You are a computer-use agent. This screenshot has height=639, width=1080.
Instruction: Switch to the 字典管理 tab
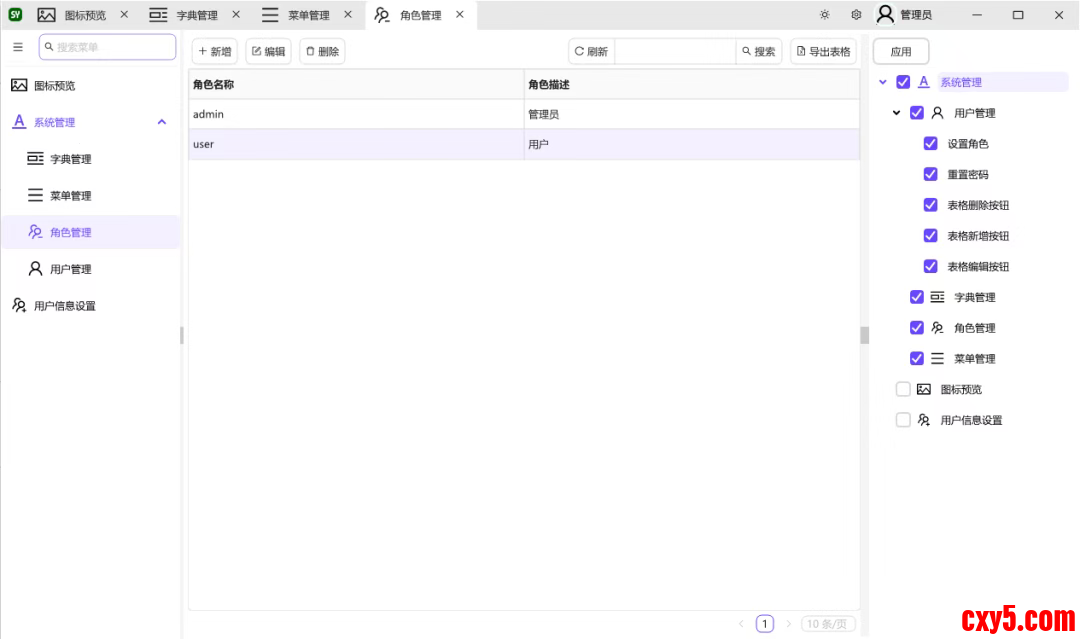(x=196, y=15)
